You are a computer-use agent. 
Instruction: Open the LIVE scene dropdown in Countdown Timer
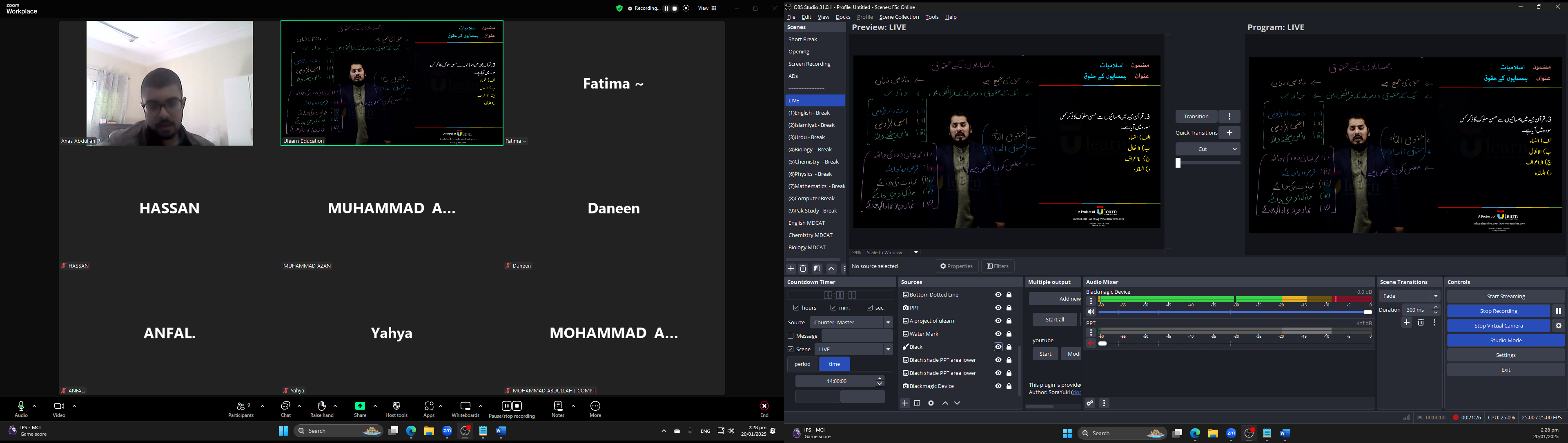(x=854, y=350)
